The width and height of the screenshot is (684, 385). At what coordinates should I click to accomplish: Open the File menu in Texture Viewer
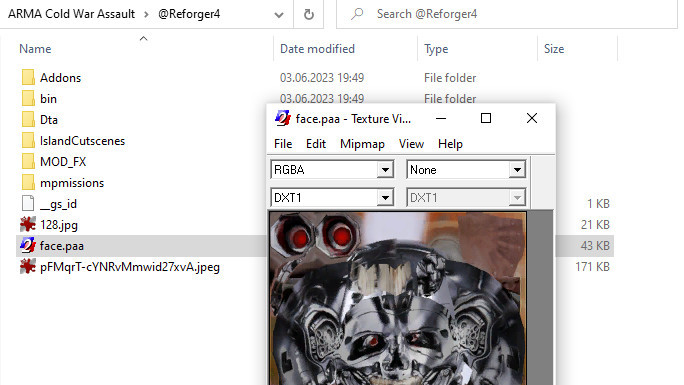(x=283, y=144)
